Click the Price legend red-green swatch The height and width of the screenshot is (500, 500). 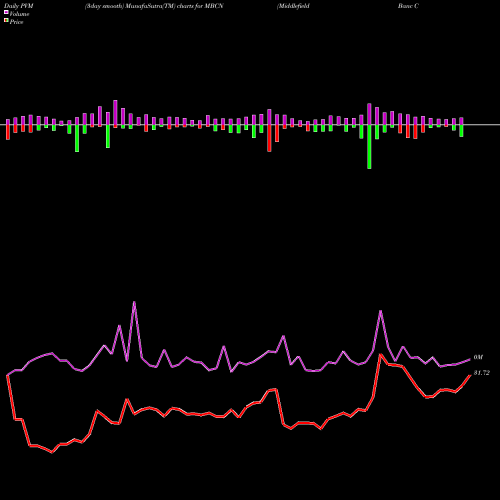(x=6, y=21)
